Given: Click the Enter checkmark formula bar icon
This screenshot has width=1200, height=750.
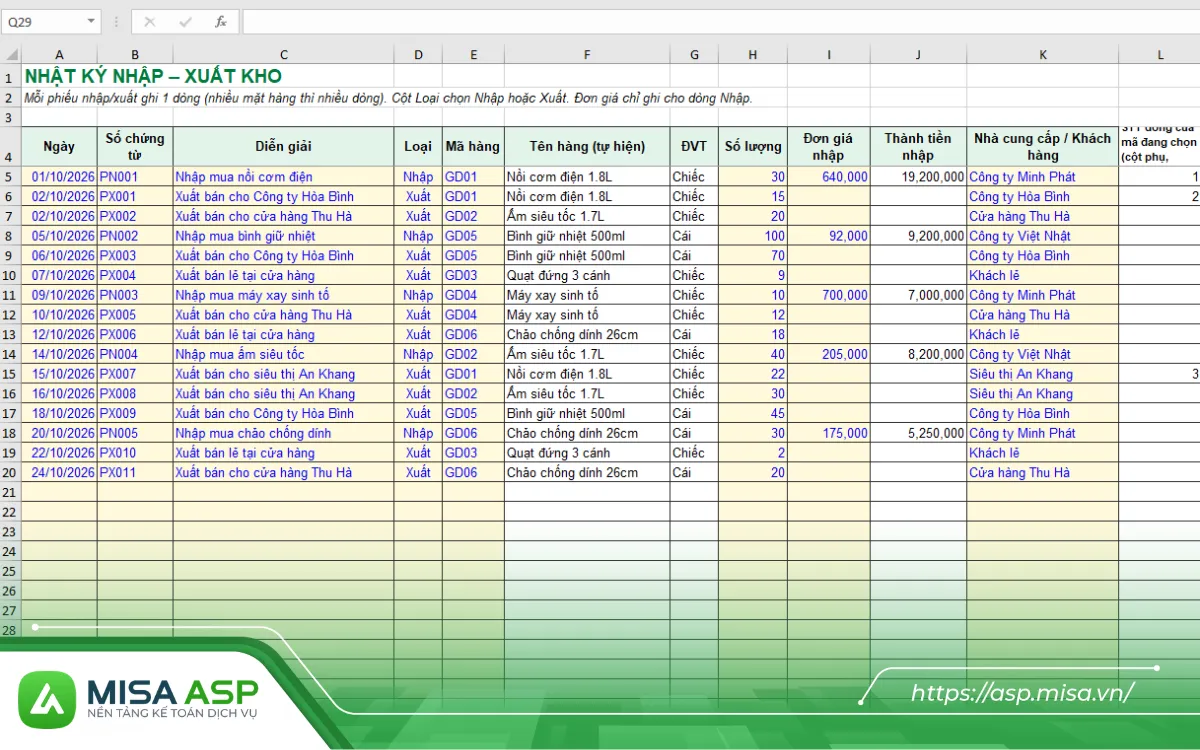Looking at the screenshot, I should (185, 21).
